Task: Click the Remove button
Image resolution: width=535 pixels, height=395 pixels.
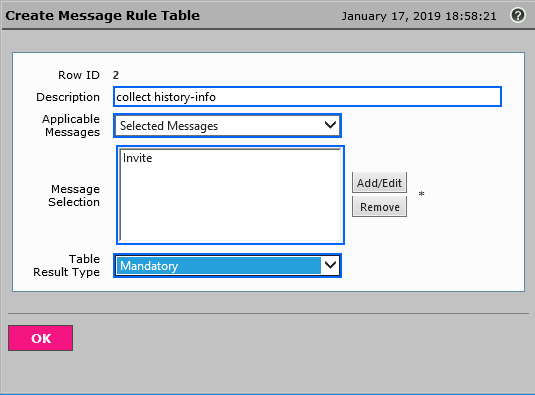Action: point(379,207)
